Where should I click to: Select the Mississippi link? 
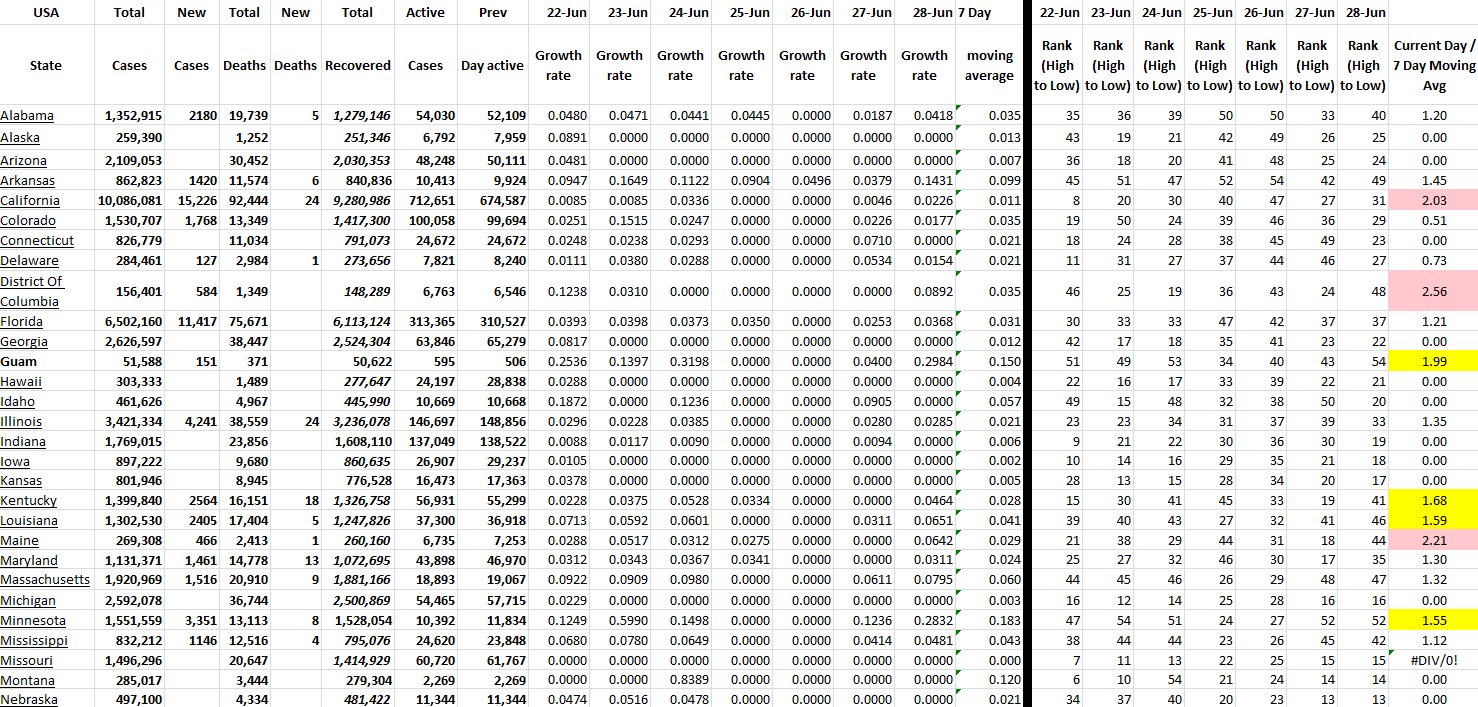(x=34, y=640)
